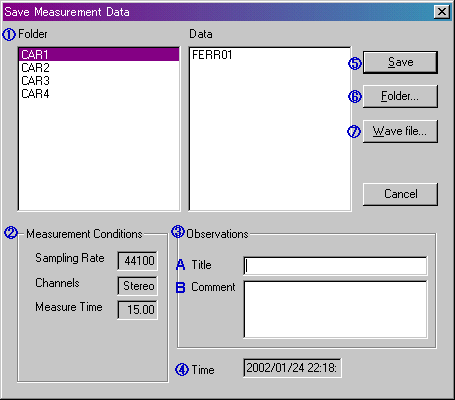Click the circled 1 marker by Folder label
Image resolution: width=455 pixels, height=400 pixels.
(x=9, y=34)
